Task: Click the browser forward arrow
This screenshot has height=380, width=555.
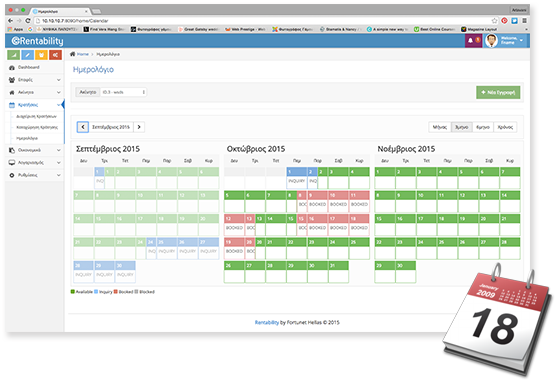Action: pyautogui.click(x=19, y=21)
